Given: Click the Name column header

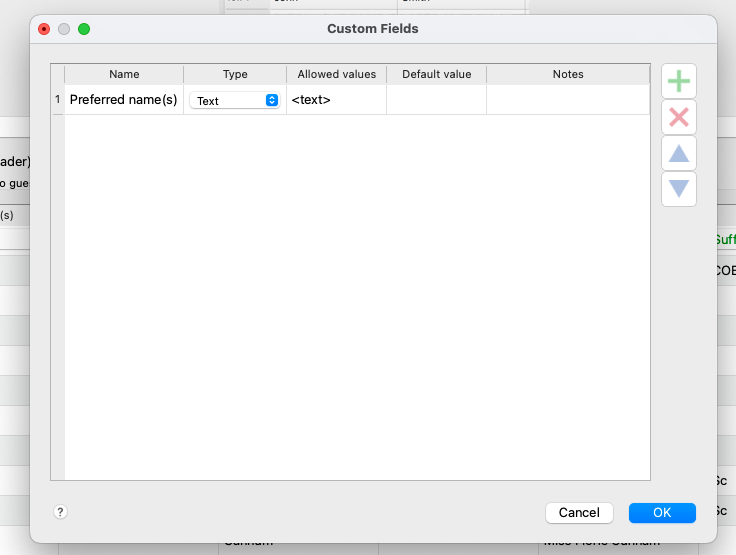Looking at the screenshot, I should [124, 74].
